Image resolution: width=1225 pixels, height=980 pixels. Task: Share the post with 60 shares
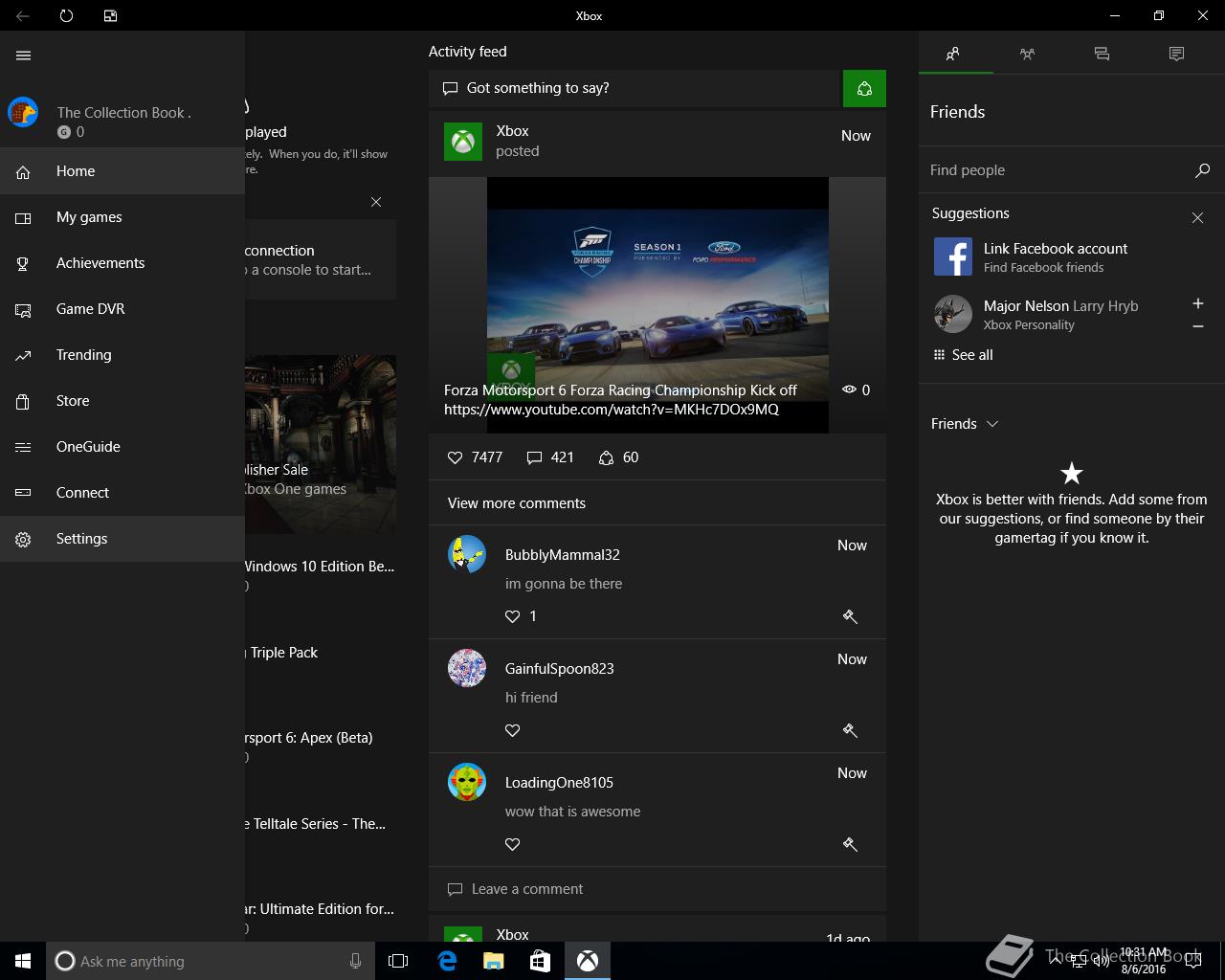coord(618,457)
